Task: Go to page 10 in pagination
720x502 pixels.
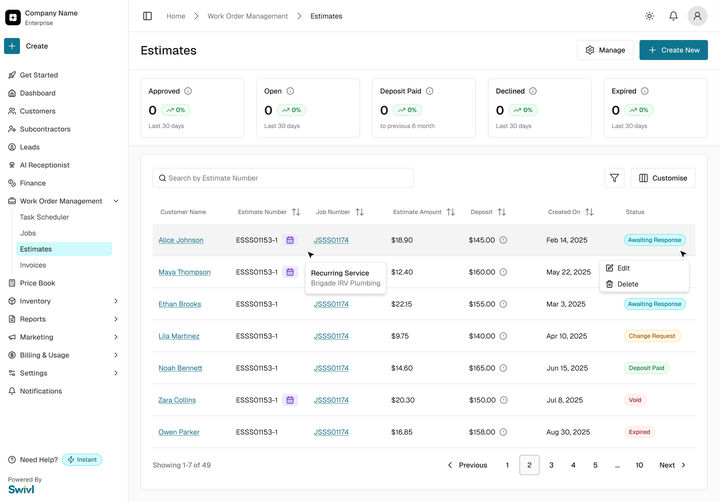Action: [x=639, y=465]
